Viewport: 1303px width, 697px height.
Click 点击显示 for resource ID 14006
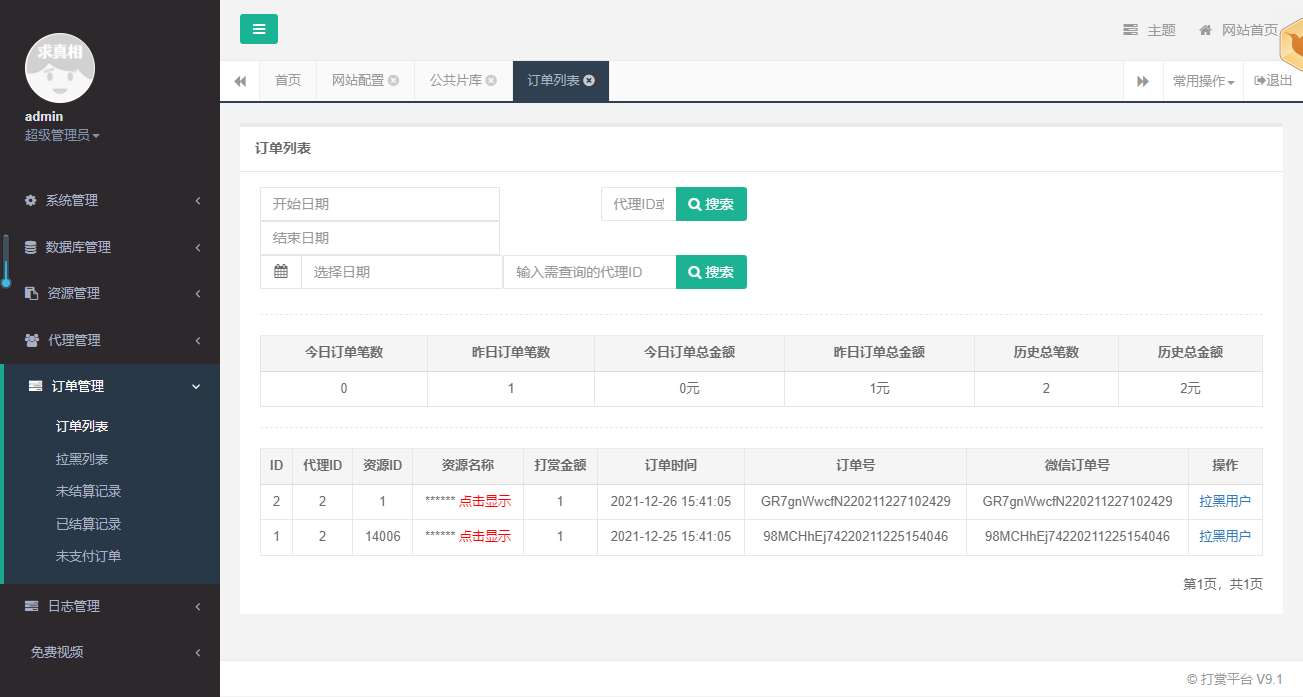pyautogui.click(x=485, y=537)
